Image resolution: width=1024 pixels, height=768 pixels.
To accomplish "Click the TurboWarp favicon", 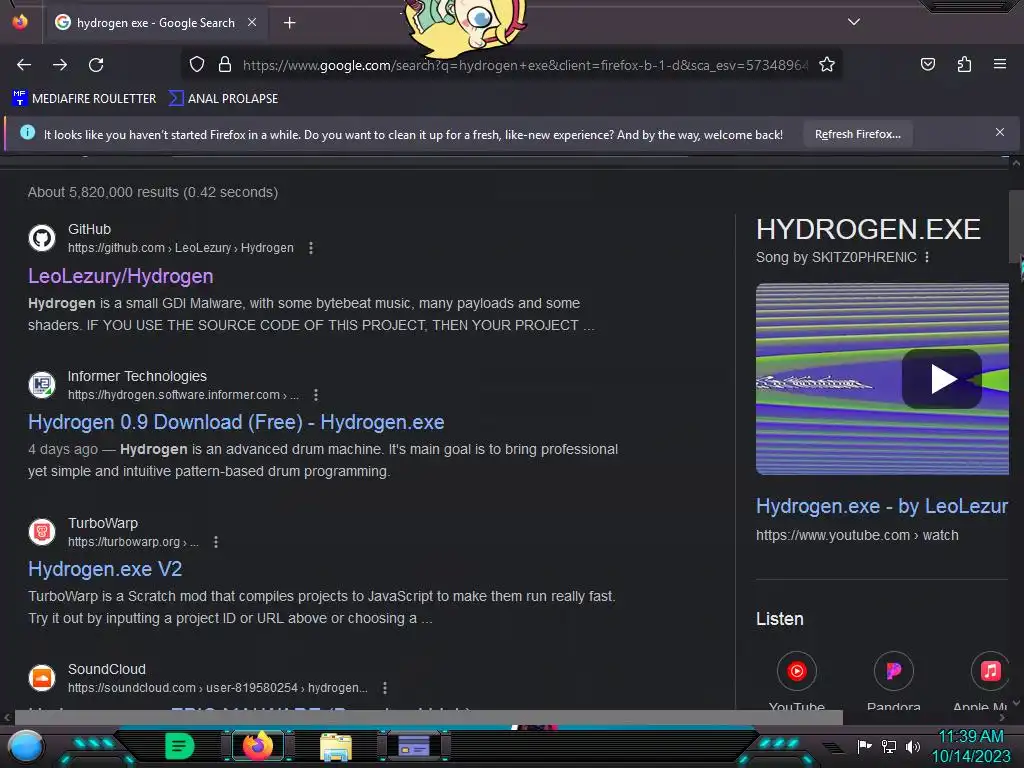I will coord(42,532).
